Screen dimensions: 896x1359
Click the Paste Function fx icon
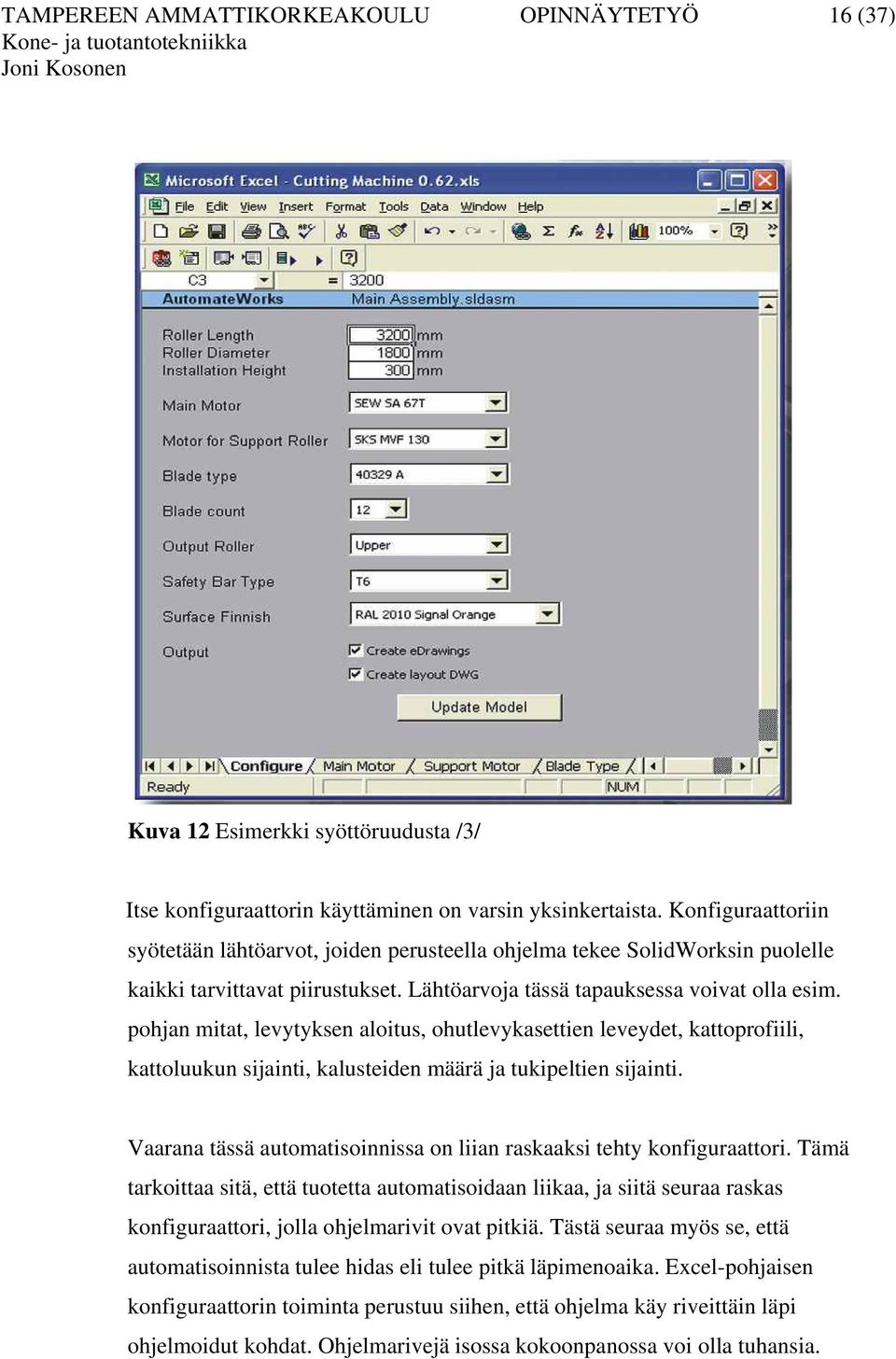tap(576, 231)
